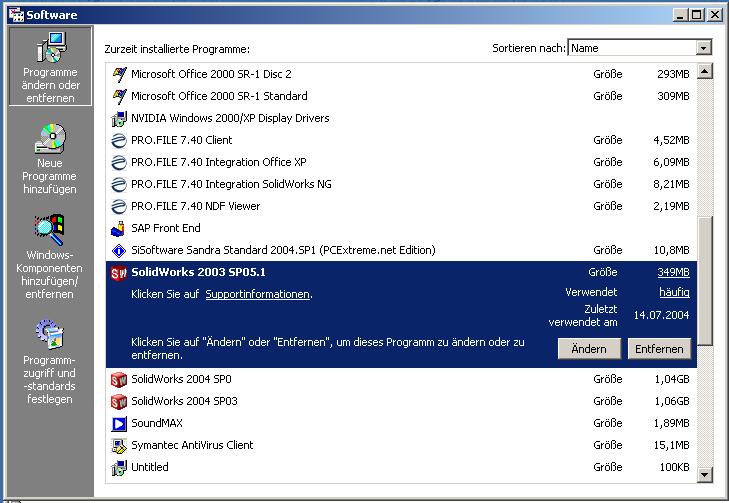Click the SiSoftware Sandra blue diamond icon
Screen dimensions: 729x503
point(119,251)
